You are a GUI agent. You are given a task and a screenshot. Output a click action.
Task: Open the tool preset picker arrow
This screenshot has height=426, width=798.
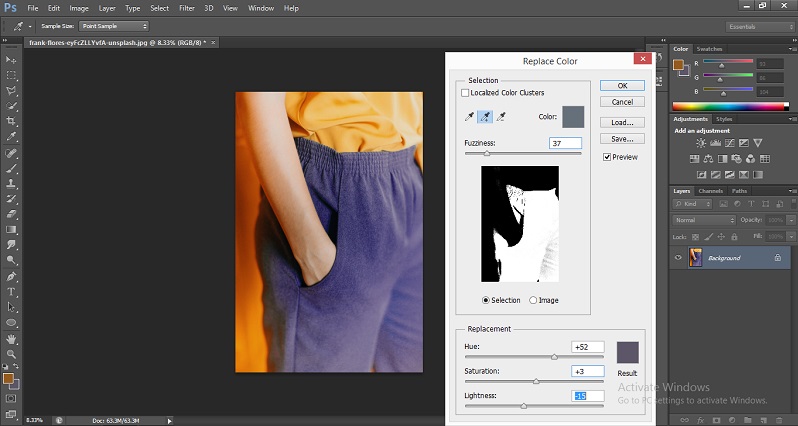[x=30, y=26]
